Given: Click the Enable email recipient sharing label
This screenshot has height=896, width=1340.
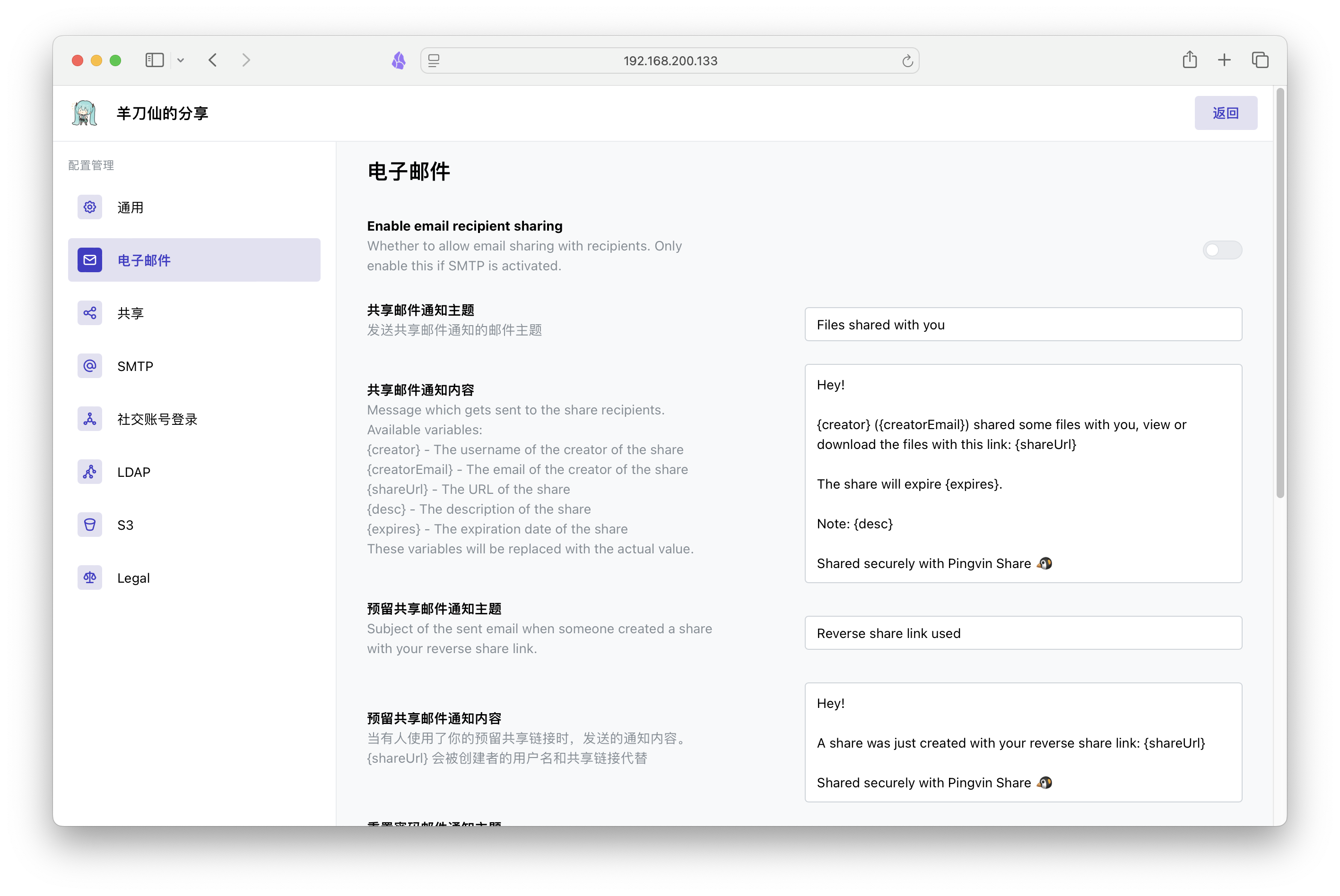Looking at the screenshot, I should pos(465,226).
